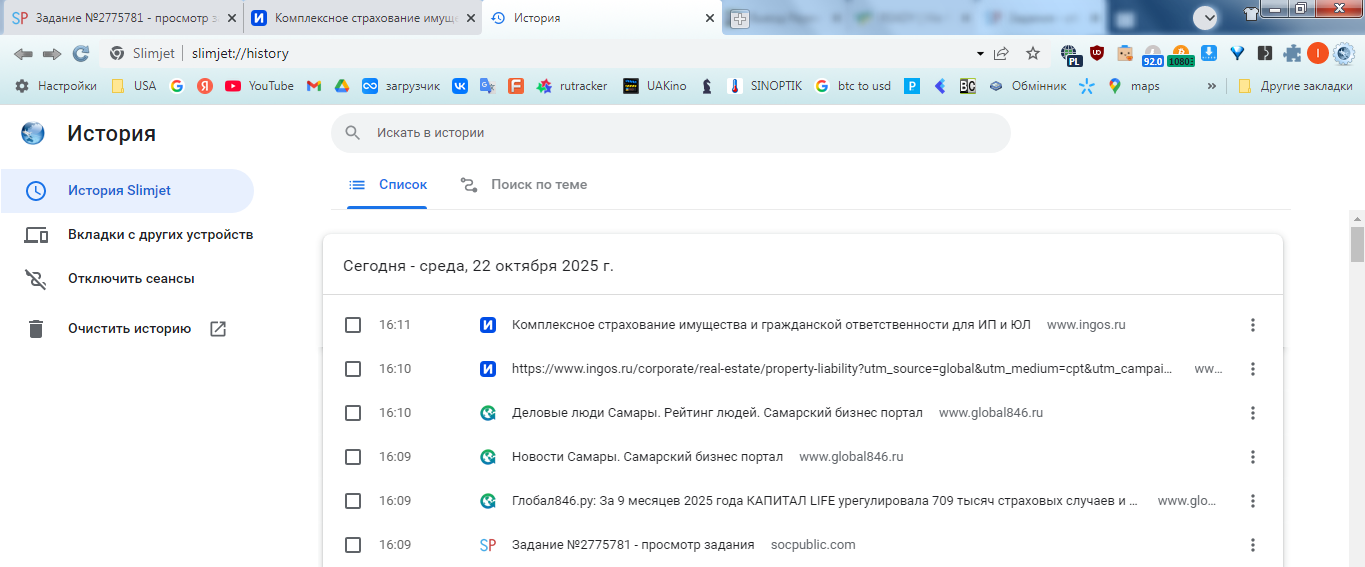The image size is (1365, 567).
Task: Open the Google Drive bookmark icon
Action: [x=341, y=86]
